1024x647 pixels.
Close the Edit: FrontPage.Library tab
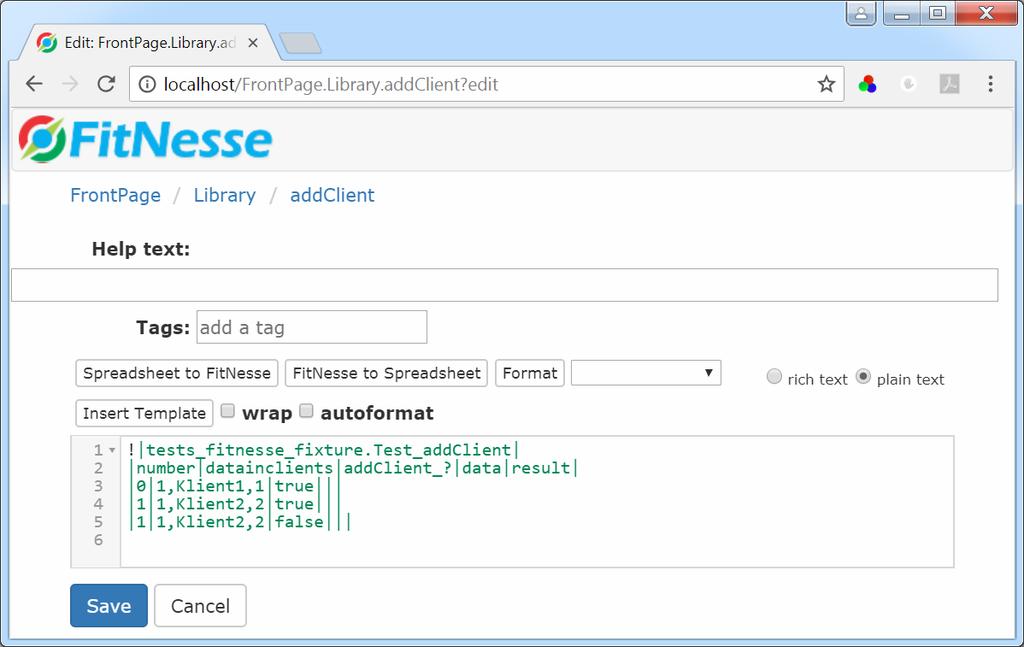tap(253, 43)
